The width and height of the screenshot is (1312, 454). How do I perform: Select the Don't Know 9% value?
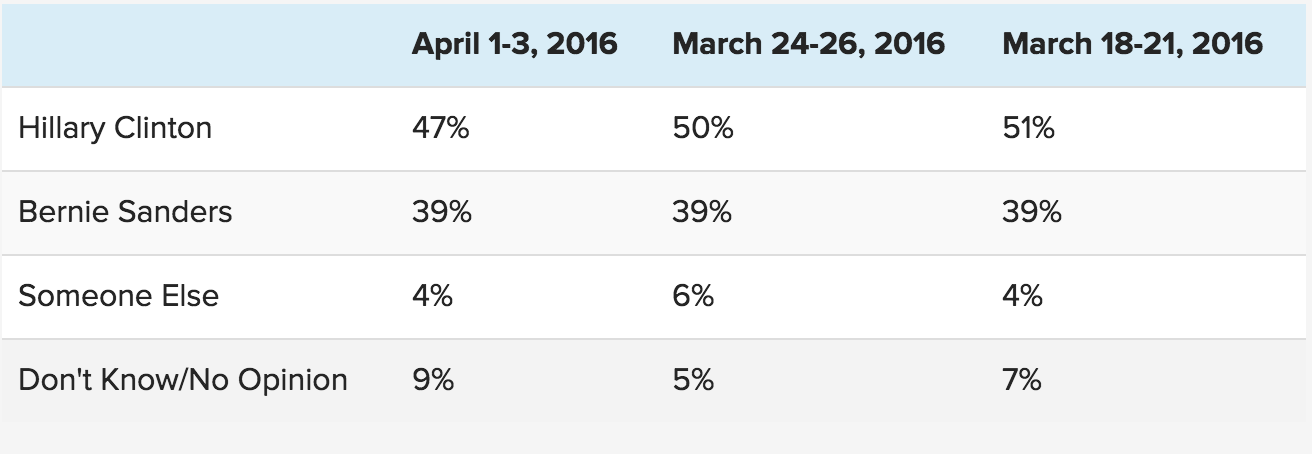(433, 380)
